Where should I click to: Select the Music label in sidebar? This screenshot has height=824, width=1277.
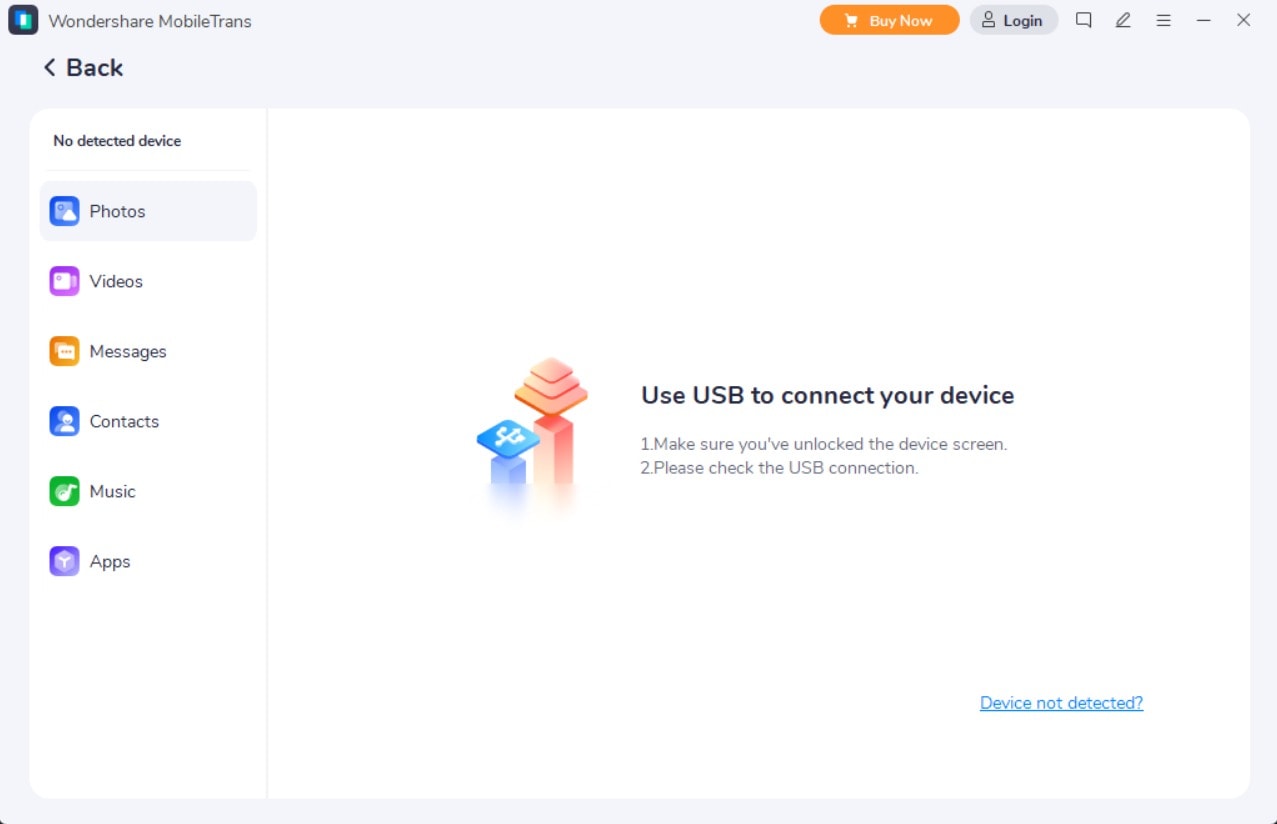click(112, 491)
